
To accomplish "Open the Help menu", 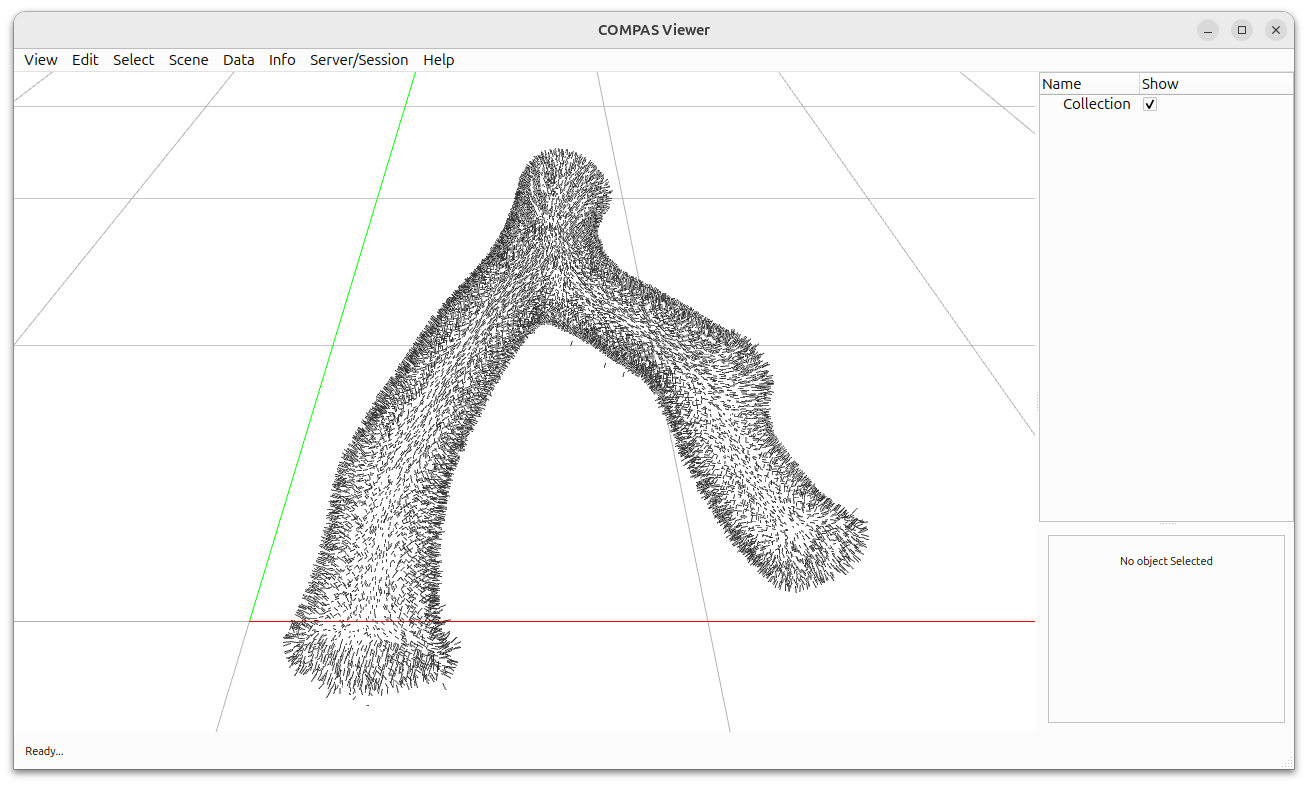I will pyautogui.click(x=438, y=60).
